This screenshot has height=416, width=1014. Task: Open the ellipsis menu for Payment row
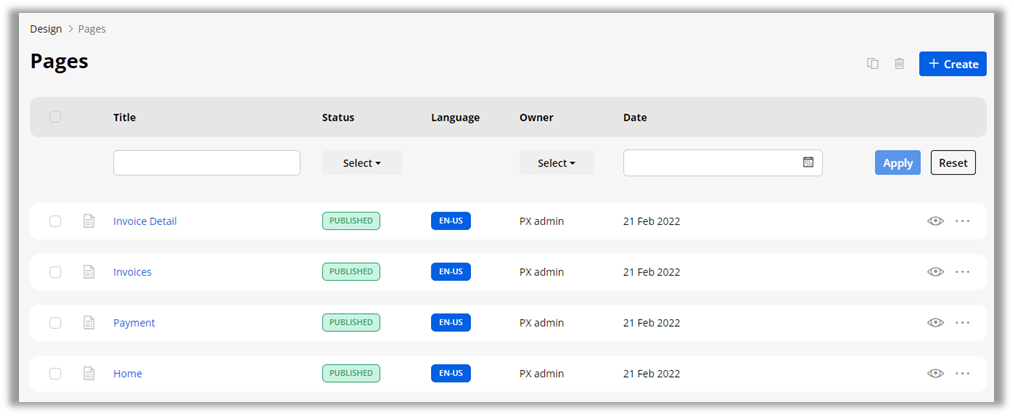(962, 323)
